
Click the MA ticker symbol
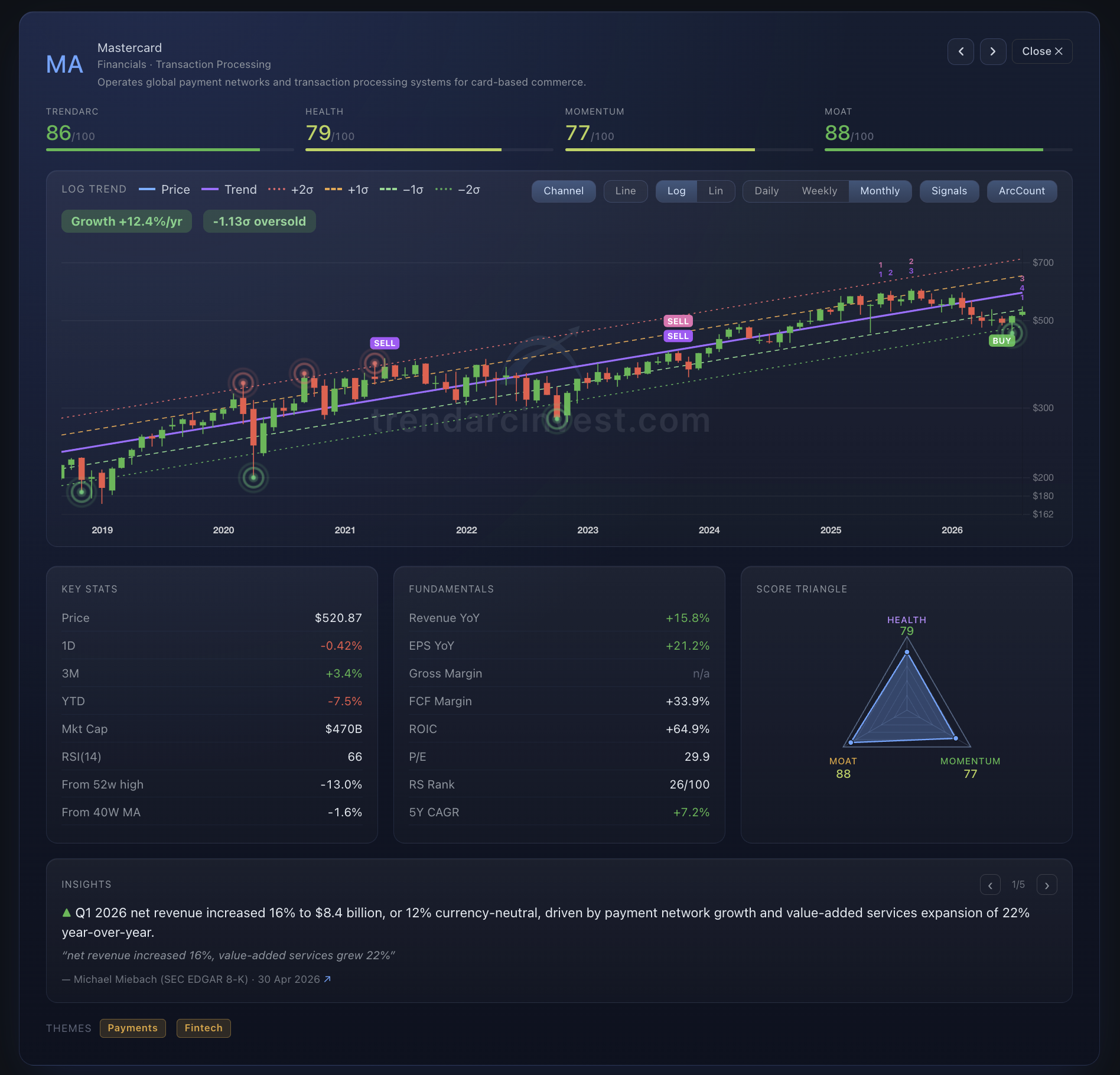[x=65, y=64]
